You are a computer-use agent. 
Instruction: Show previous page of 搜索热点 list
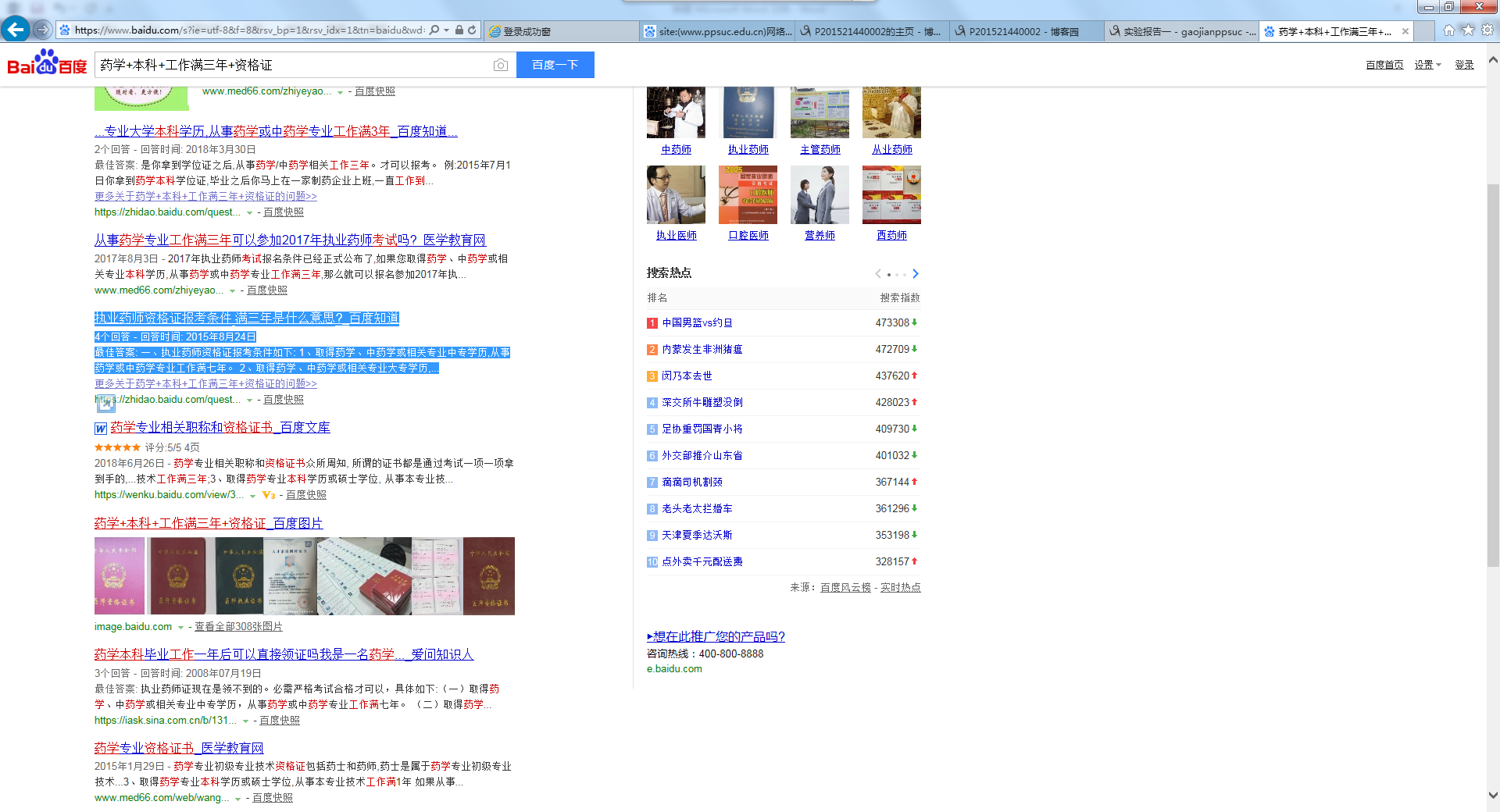(x=878, y=273)
